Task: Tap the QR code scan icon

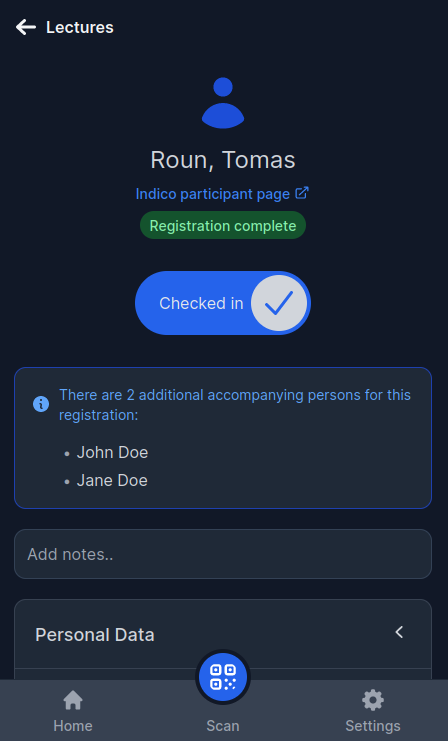Action: coord(223,677)
